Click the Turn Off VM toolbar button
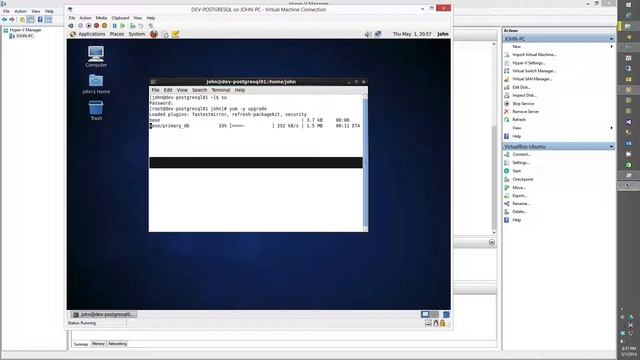The height and width of the screenshot is (360, 640). tap(89, 26)
